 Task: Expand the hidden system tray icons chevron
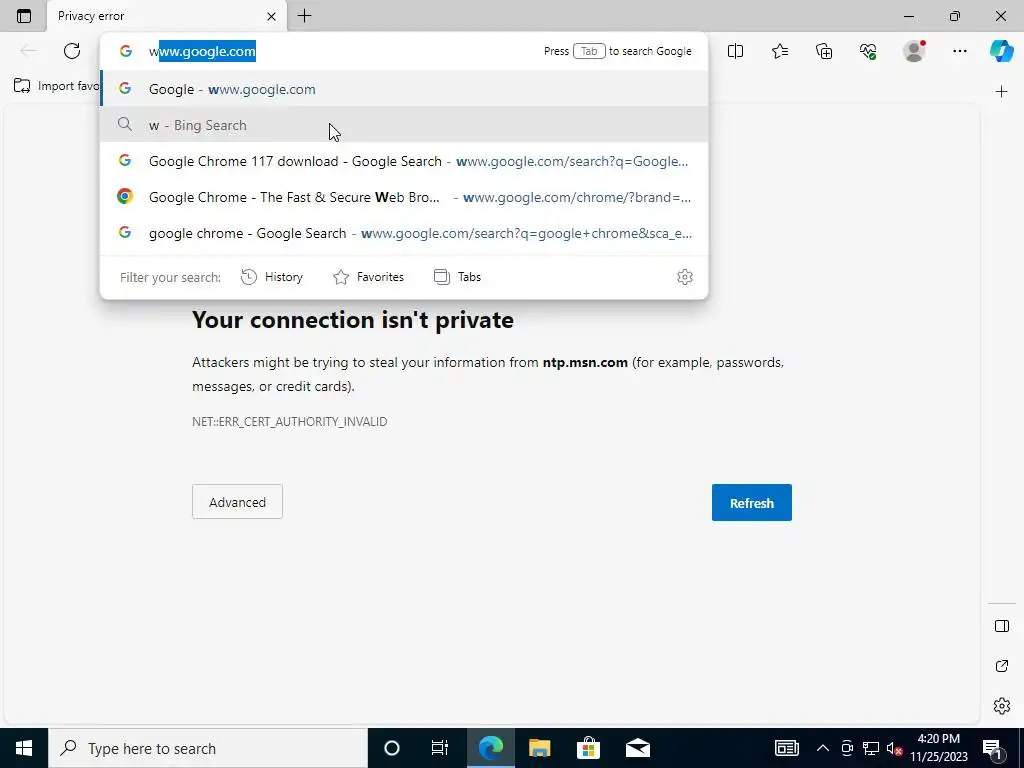pyautogui.click(x=823, y=748)
